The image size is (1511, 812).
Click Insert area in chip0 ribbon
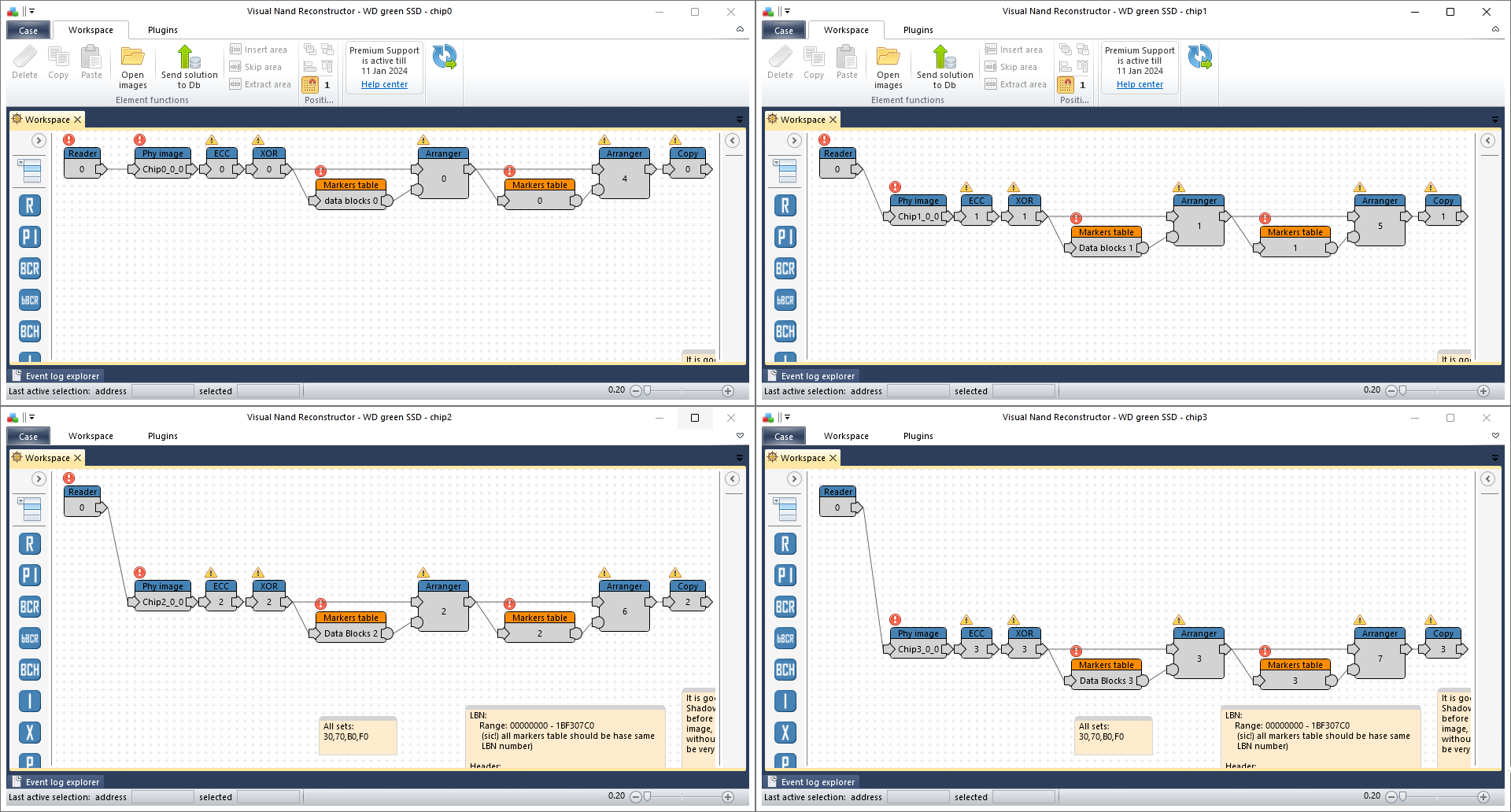coord(258,50)
